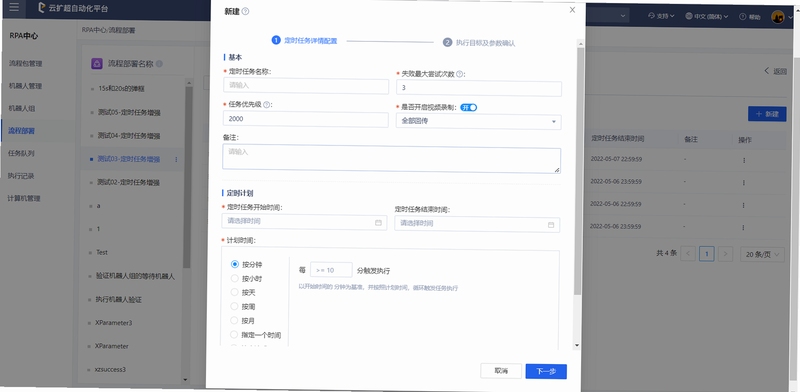Image resolution: width=800 pixels, height=392 pixels.
Task: Click the 取消 button
Action: pos(501,371)
